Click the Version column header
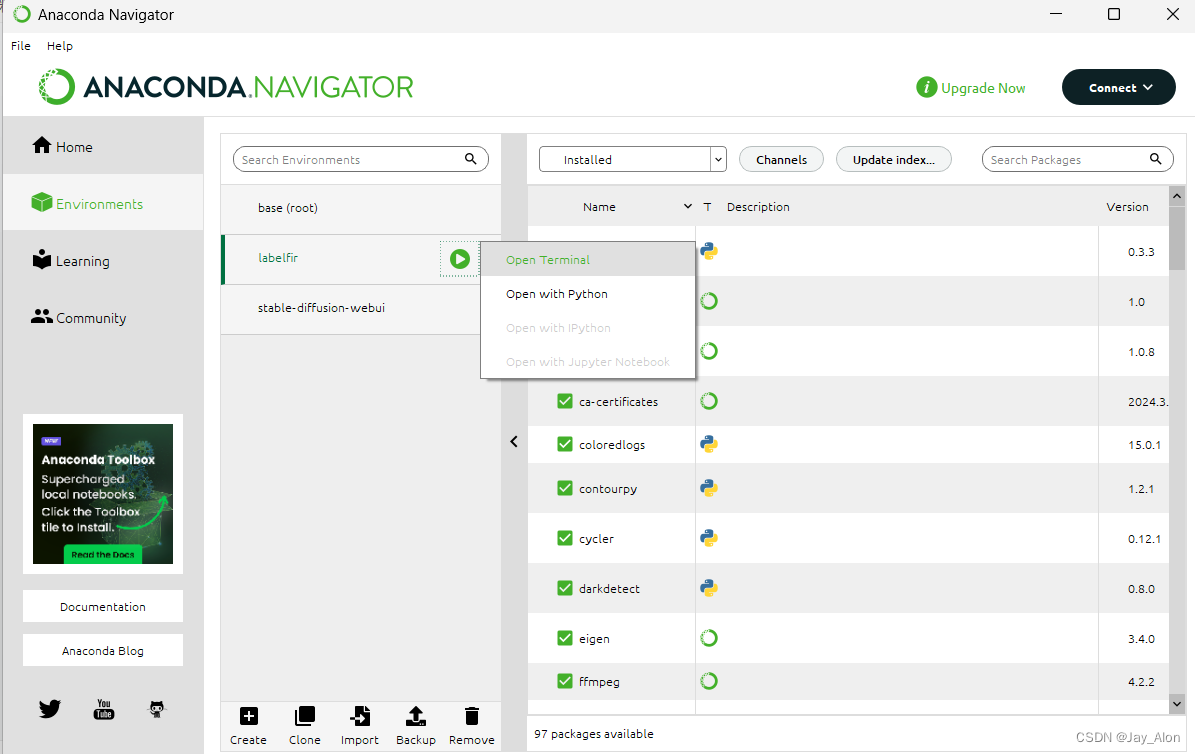Image resolution: width=1195 pixels, height=754 pixels. [1127, 207]
